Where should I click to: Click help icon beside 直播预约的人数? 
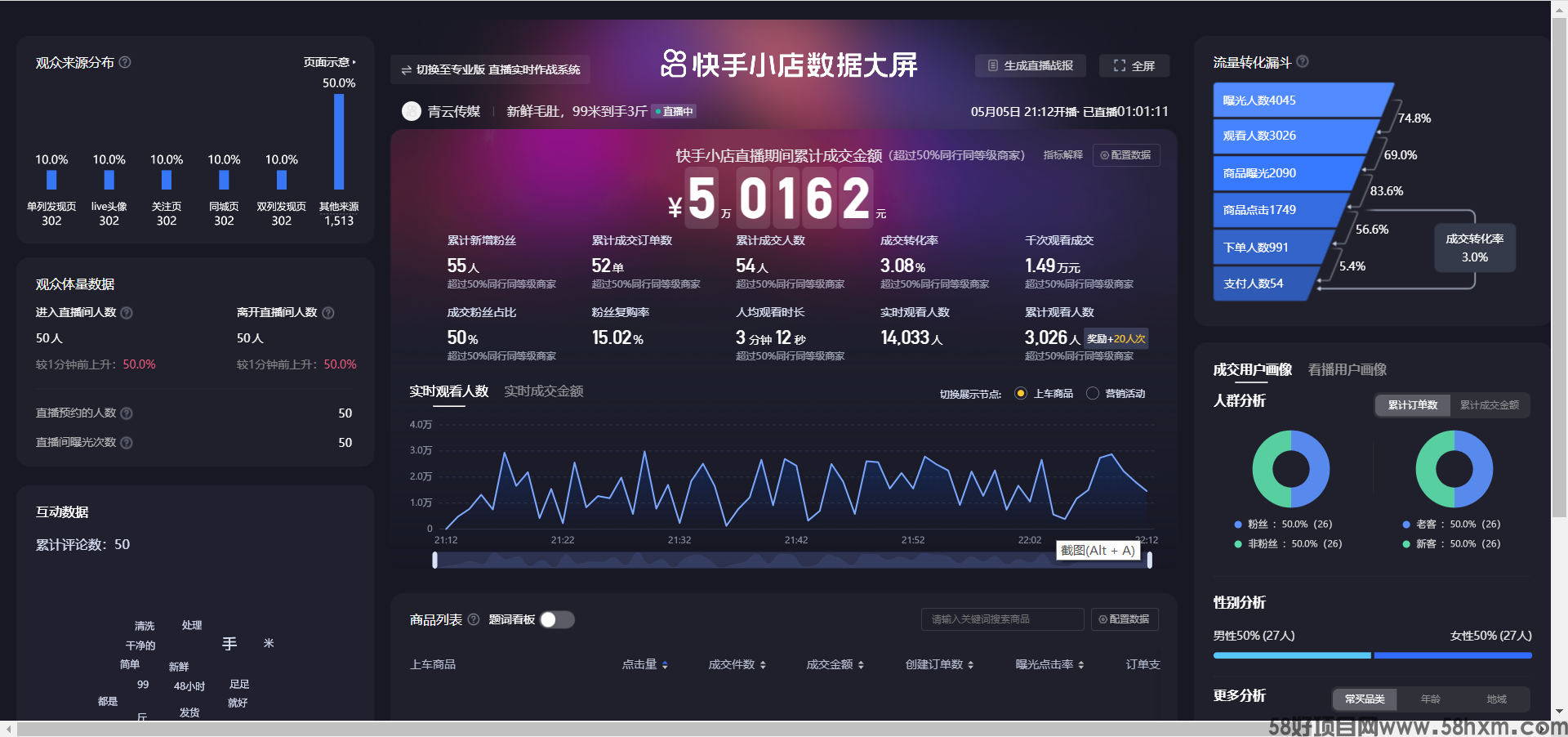coord(127,413)
